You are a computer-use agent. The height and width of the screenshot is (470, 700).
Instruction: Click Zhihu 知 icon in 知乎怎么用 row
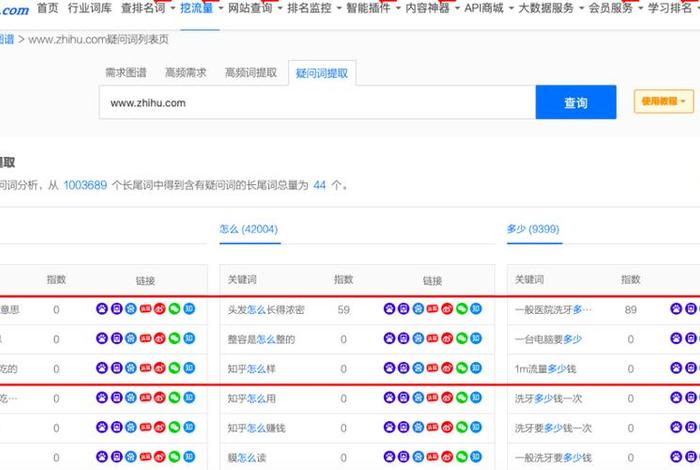tap(476, 398)
